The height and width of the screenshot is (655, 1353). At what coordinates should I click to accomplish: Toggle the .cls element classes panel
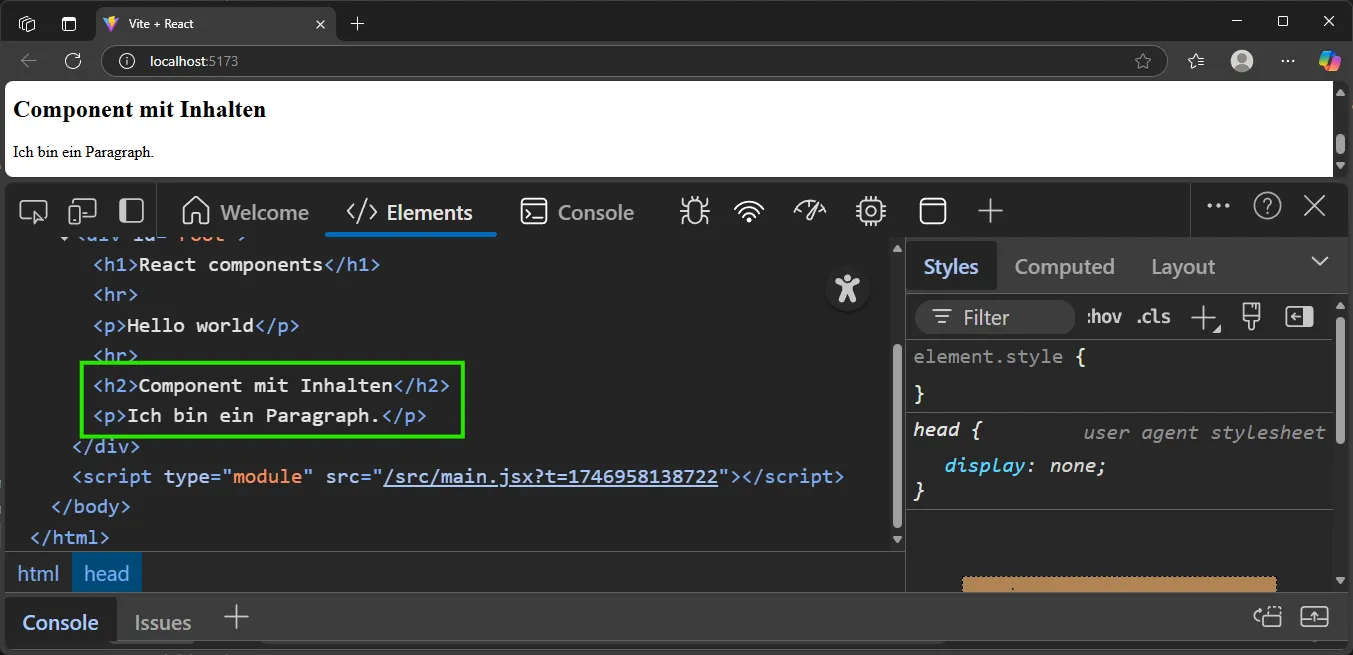[1153, 317]
